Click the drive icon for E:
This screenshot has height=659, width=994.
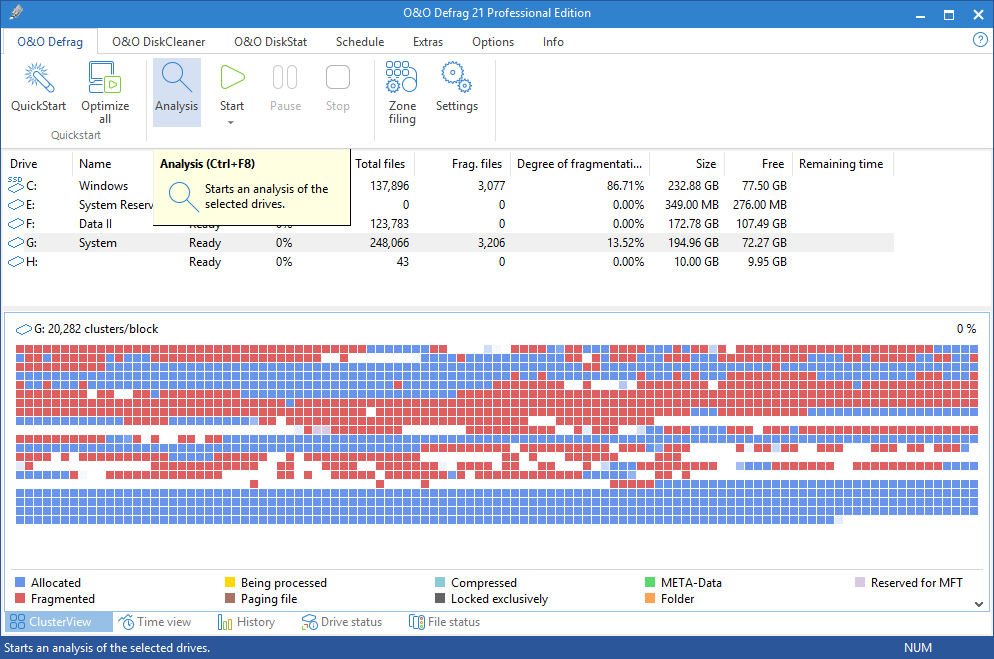15,205
